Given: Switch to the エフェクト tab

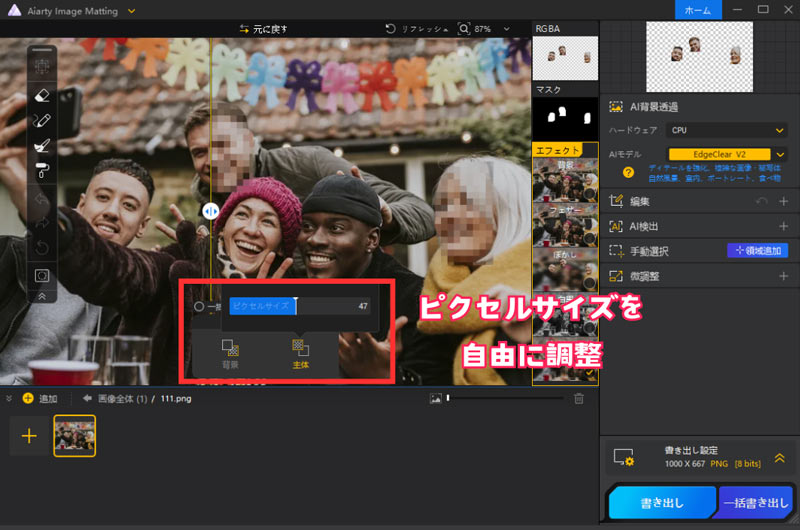Looking at the screenshot, I should pos(557,150).
